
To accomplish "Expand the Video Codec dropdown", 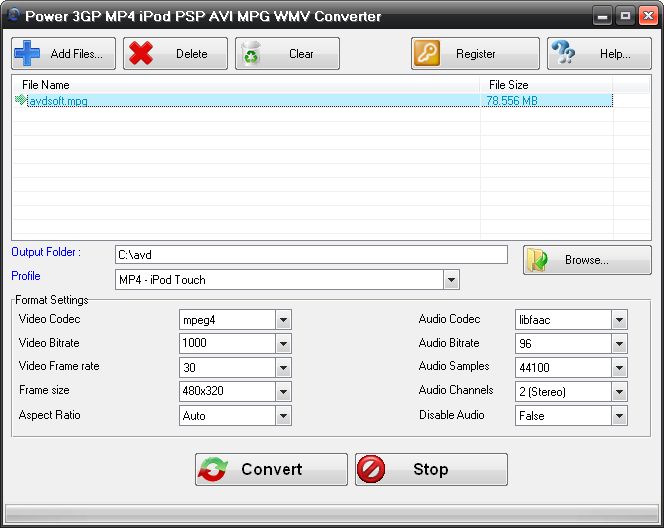I will 283,320.
